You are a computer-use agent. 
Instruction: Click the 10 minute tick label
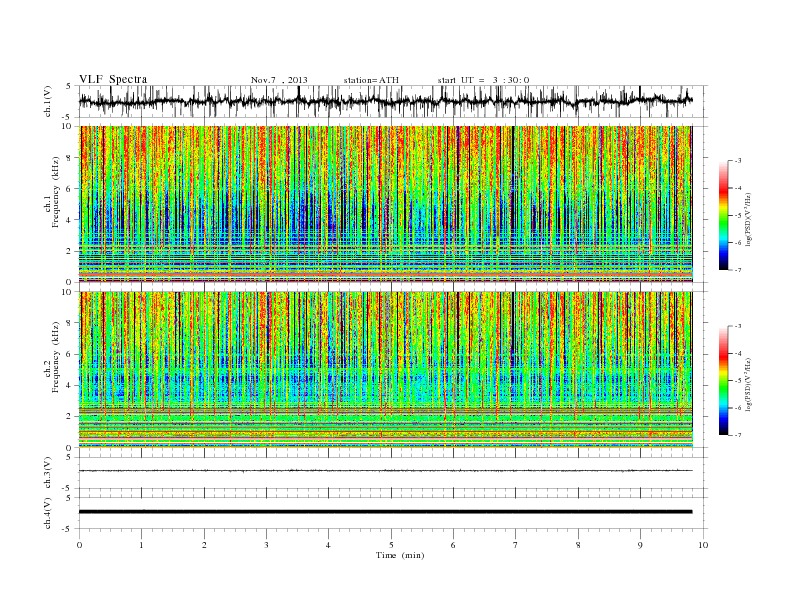703,545
